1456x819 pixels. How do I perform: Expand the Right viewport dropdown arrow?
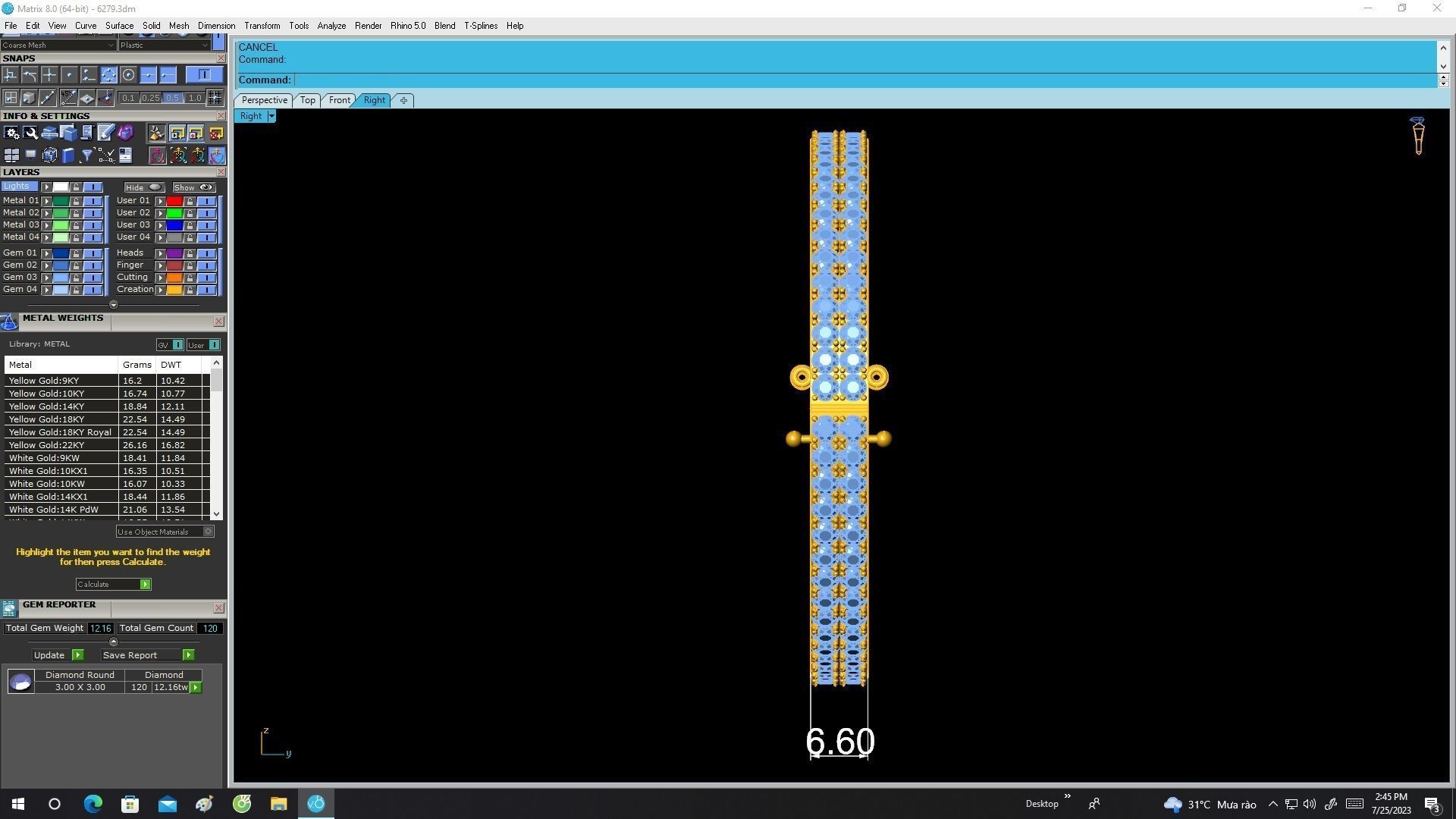pyautogui.click(x=271, y=117)
